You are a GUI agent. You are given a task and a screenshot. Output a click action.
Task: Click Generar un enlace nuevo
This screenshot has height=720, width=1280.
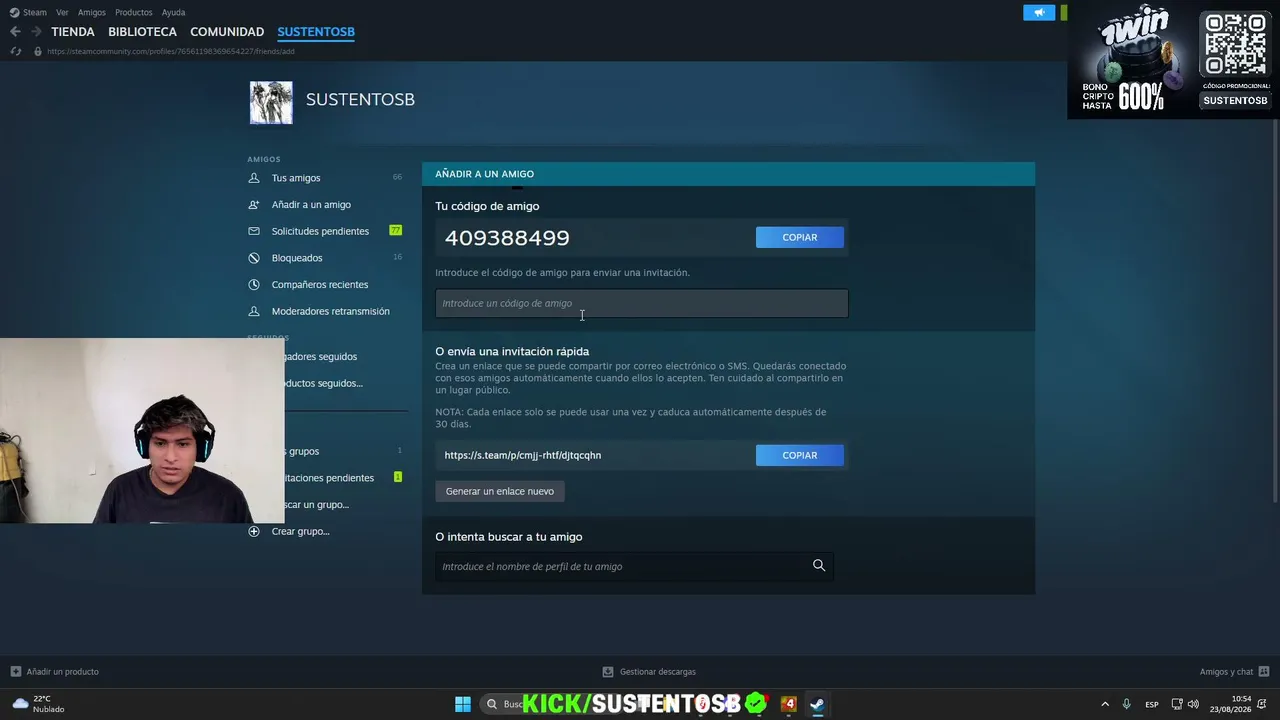[x=500, y=491]
